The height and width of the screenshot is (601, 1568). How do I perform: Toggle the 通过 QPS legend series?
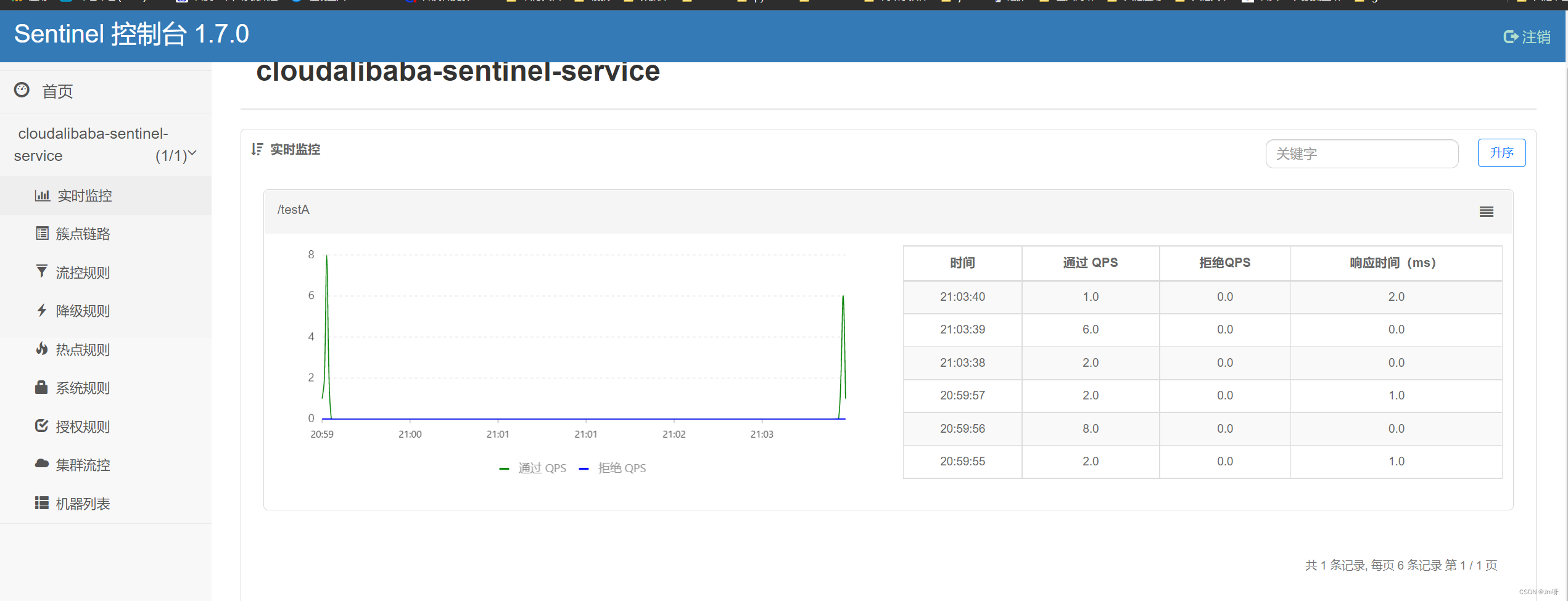point(533,468)
